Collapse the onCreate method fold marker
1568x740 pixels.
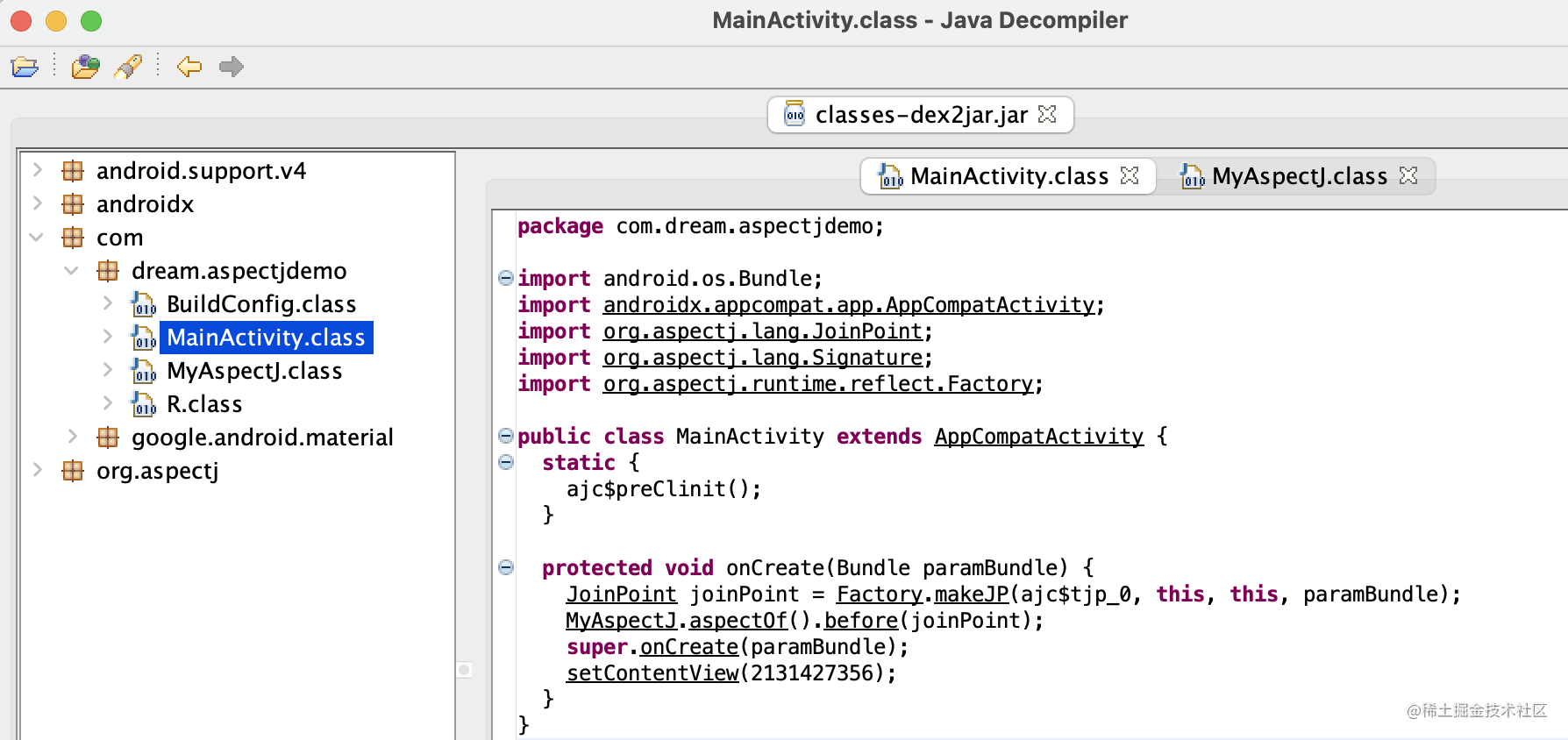506,567
